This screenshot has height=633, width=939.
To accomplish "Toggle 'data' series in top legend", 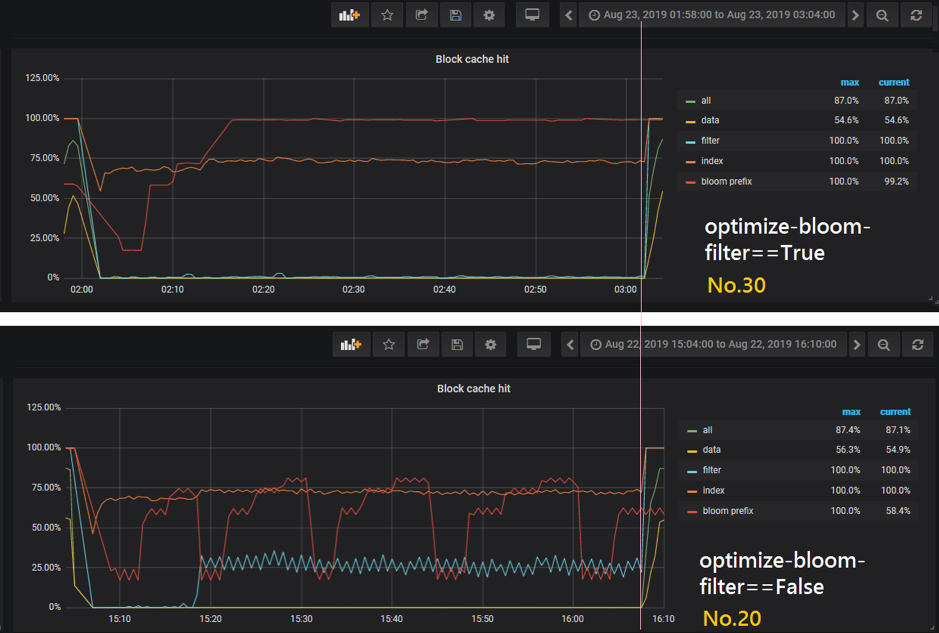I will (710, 120).
